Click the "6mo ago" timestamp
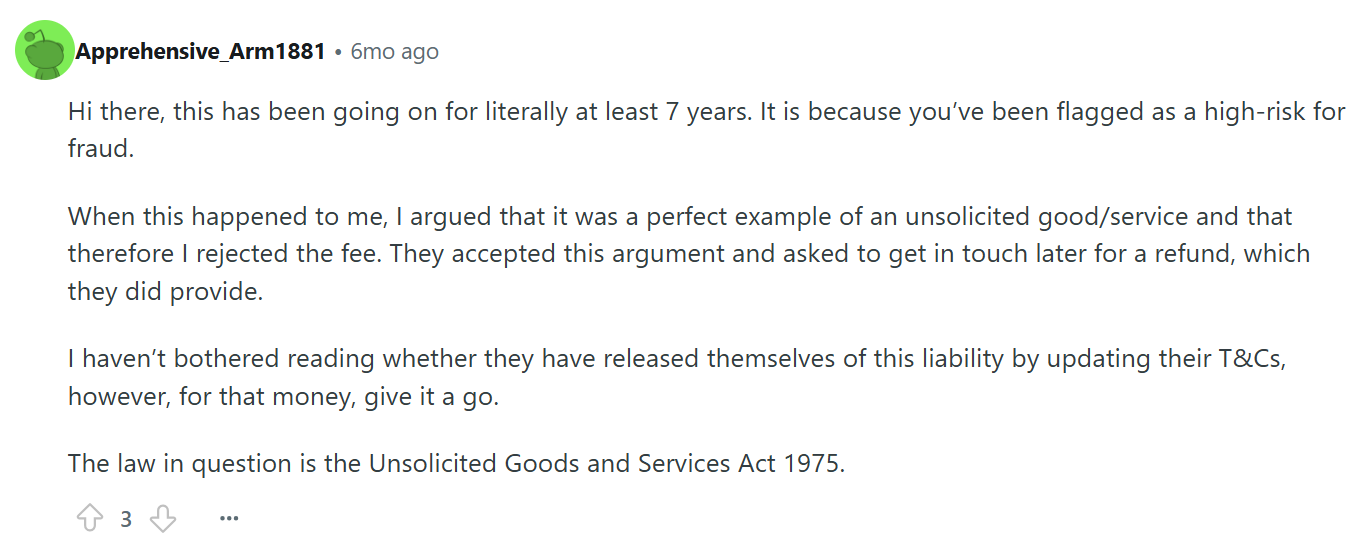Image resolution: width=1371 pixels, height=546 pixels. [394, 51]
